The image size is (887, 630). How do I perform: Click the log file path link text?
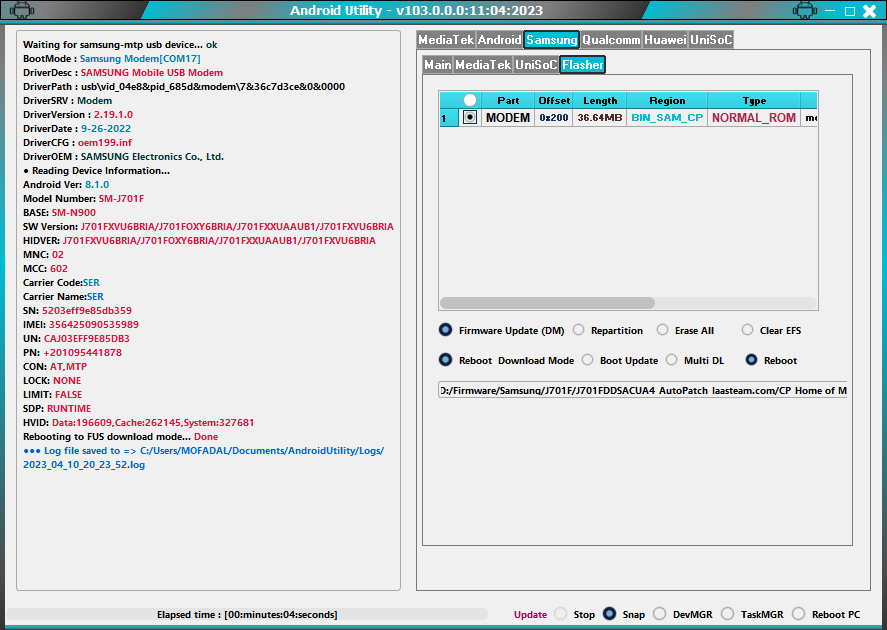point(204,458)
